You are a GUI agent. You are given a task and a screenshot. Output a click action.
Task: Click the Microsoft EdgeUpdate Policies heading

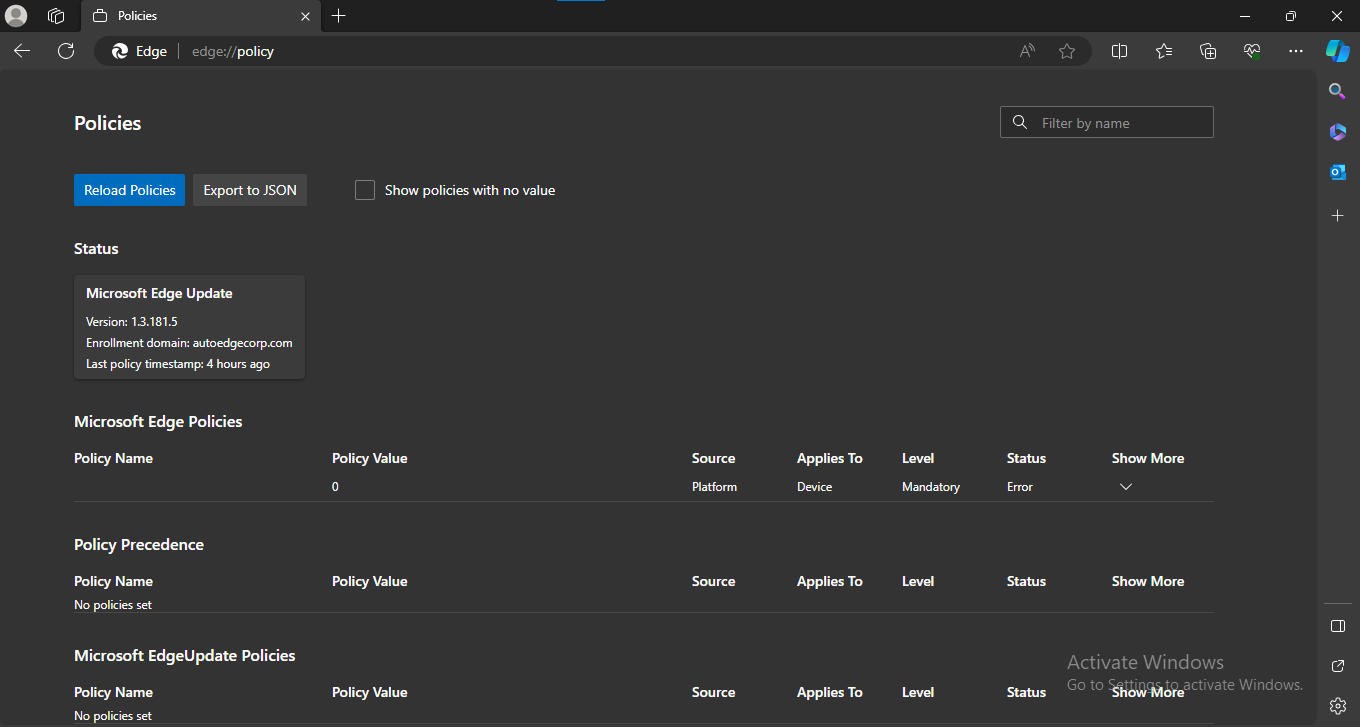coord(185,656)
